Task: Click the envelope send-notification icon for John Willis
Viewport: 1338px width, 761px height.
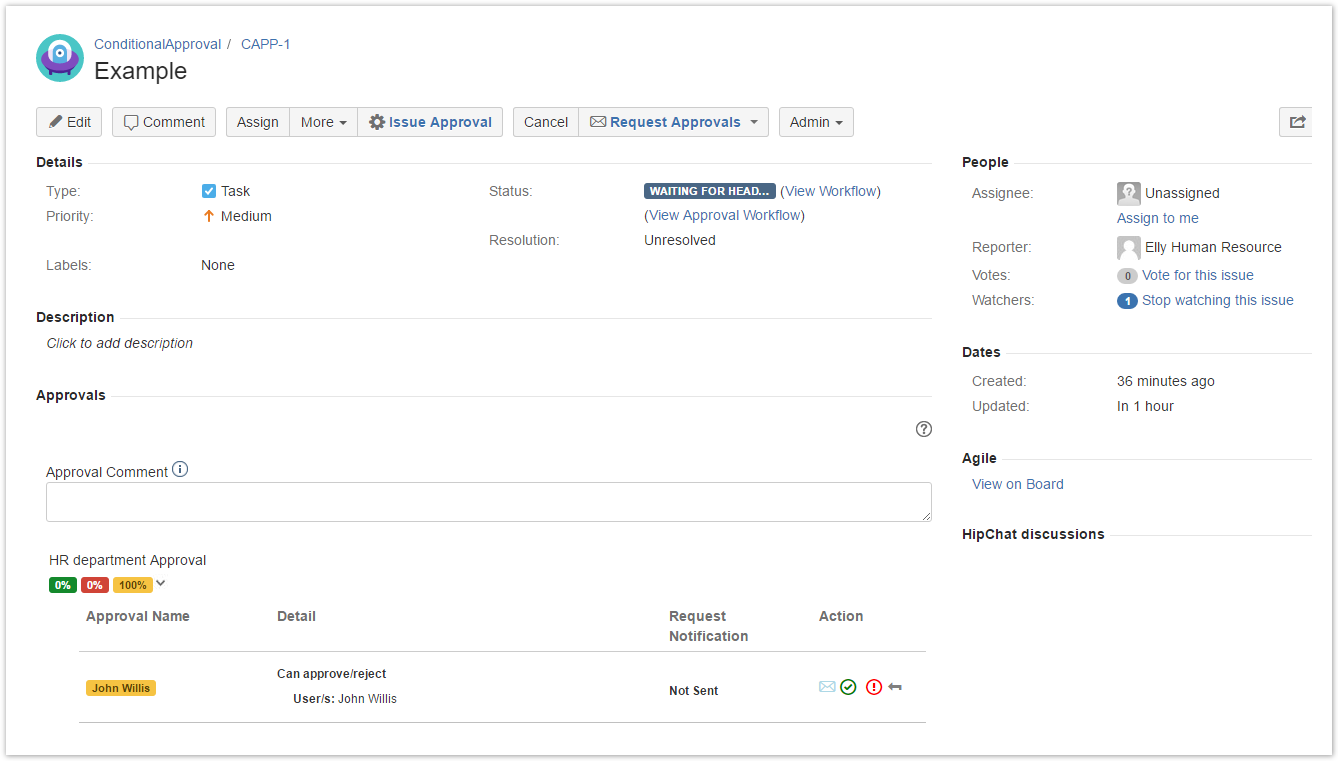Action: 827,687
